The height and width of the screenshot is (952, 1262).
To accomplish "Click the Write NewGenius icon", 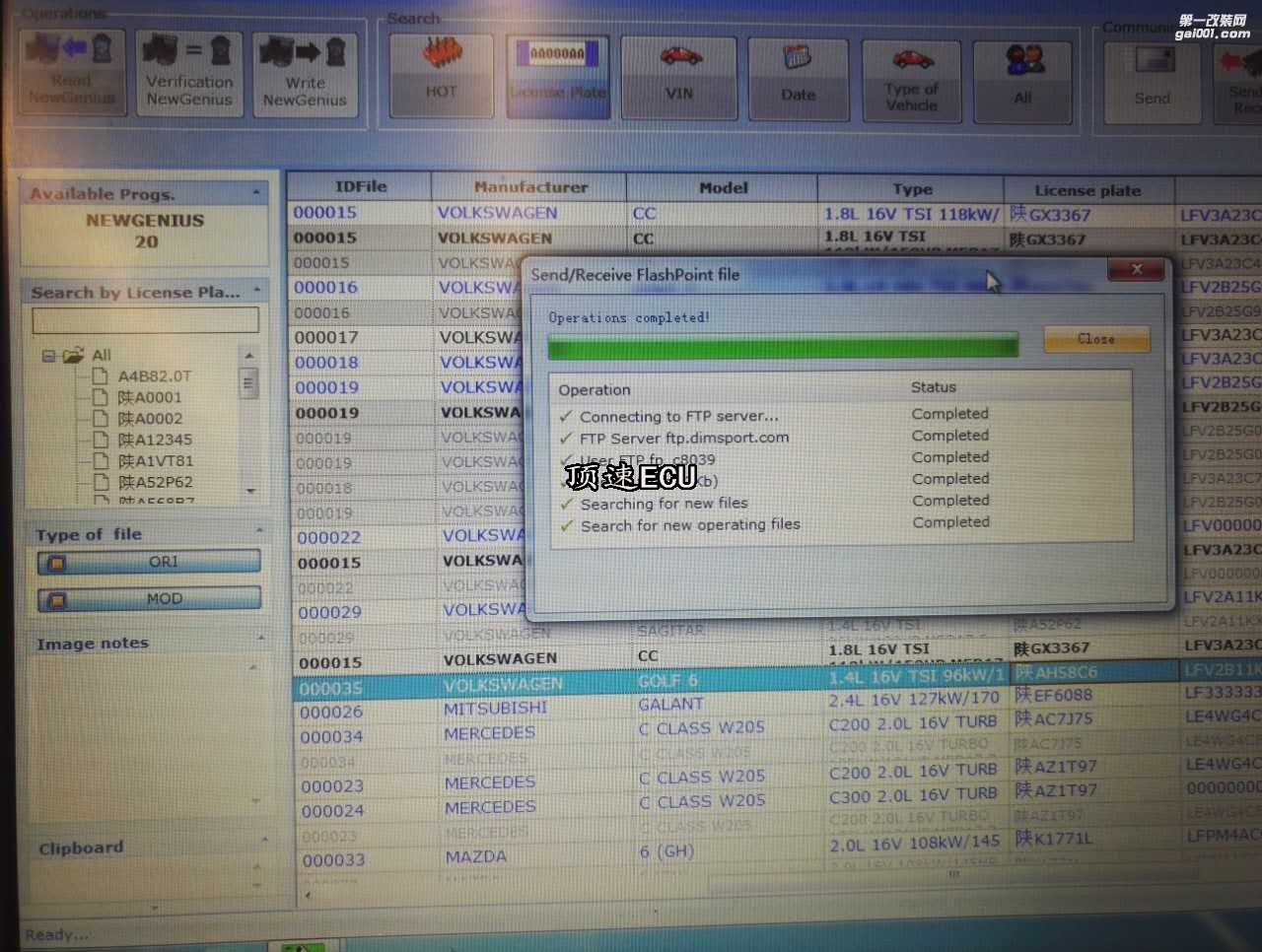I will 304,73.
